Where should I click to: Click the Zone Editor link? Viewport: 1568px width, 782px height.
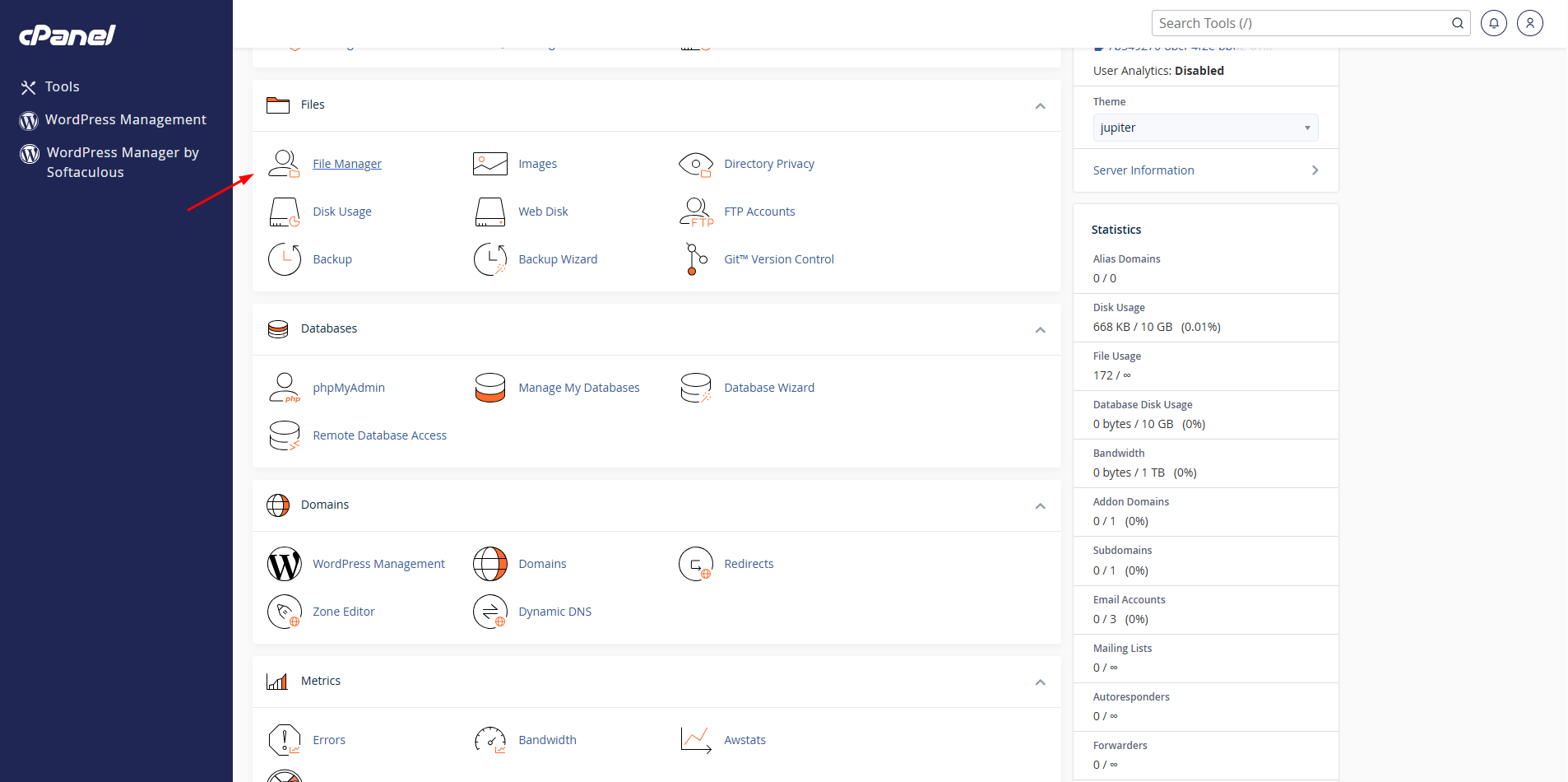coord(344,612)
